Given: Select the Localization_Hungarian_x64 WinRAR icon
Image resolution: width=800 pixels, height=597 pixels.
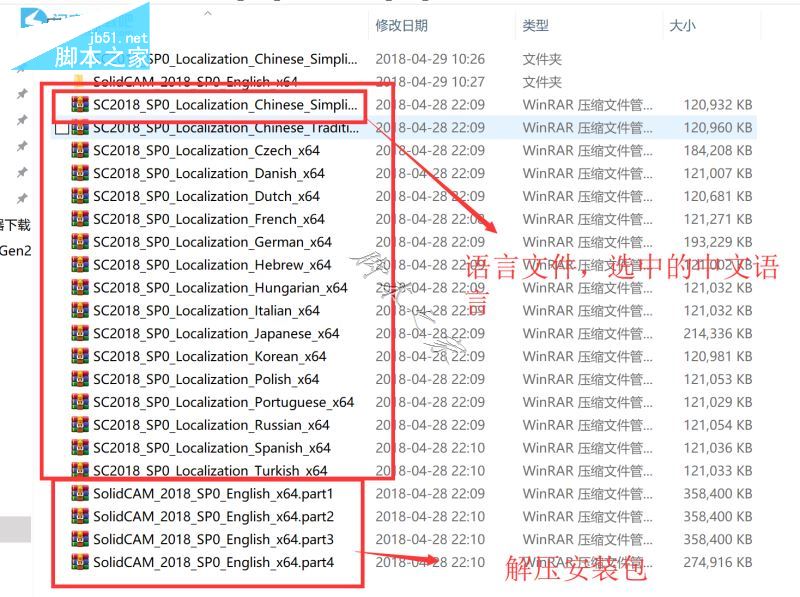Looking at the screenshot, I should coord(80,288).
